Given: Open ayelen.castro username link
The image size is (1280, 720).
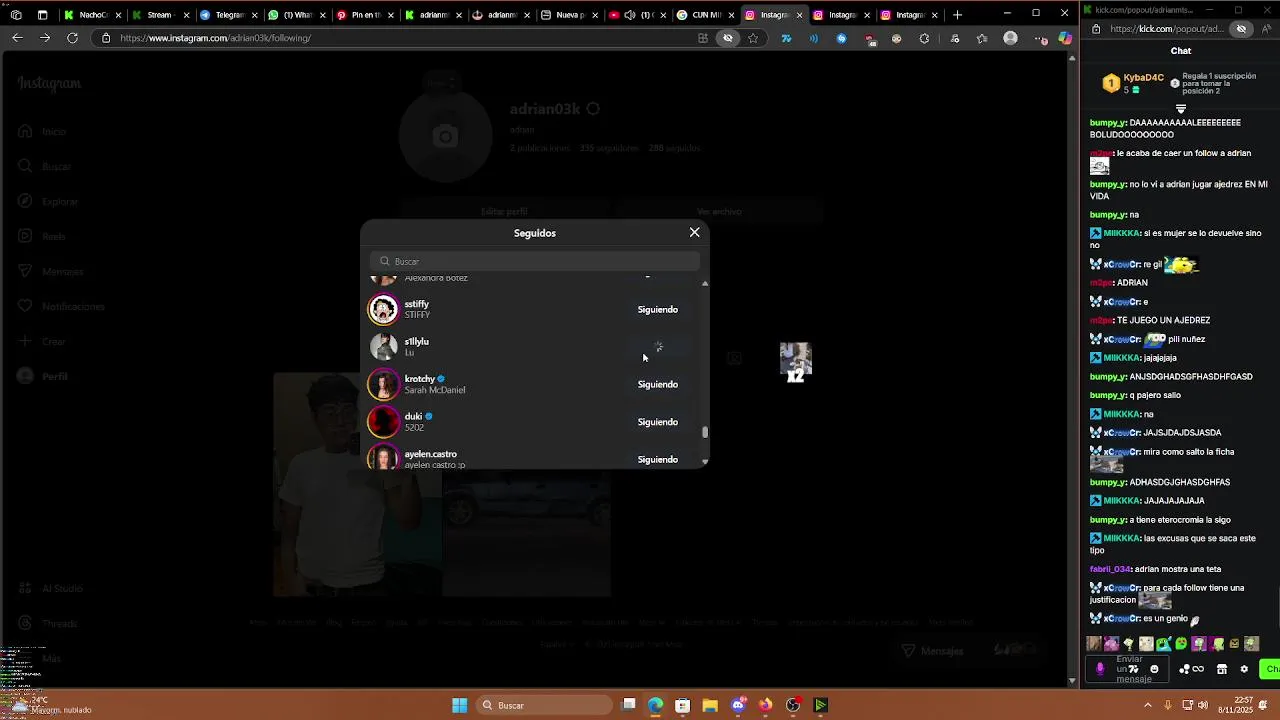Looking at the screenshot, I should click(x=431, y=454).
